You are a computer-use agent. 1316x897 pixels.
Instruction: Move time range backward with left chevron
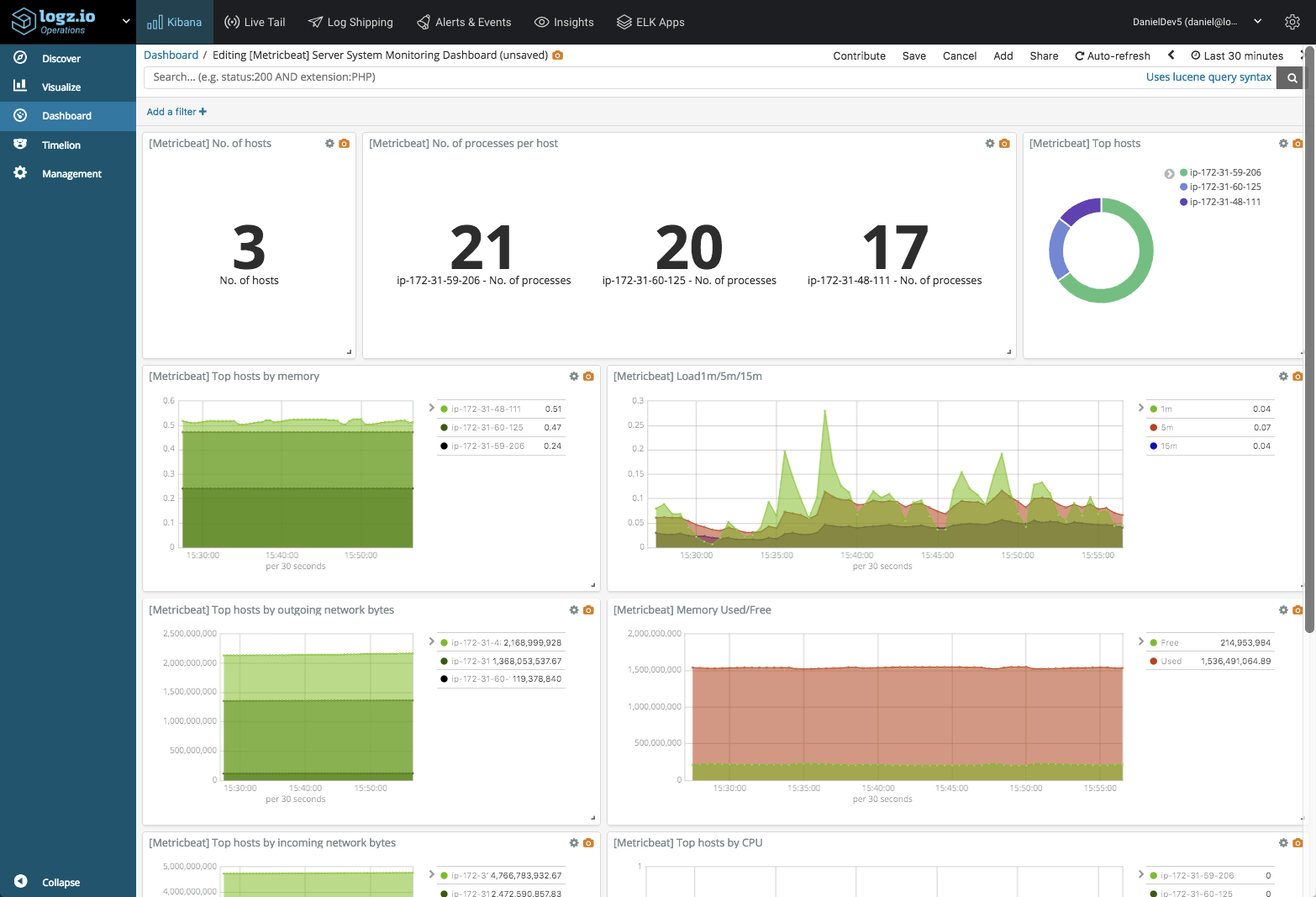pyautogui.click(x=1171, y=55)
